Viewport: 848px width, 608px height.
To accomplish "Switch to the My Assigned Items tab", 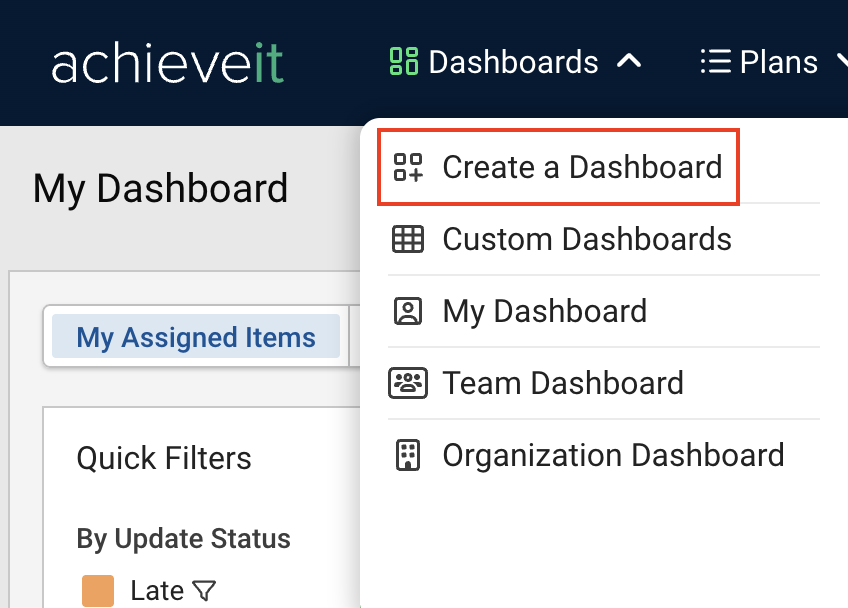I will tap(196, 338).
